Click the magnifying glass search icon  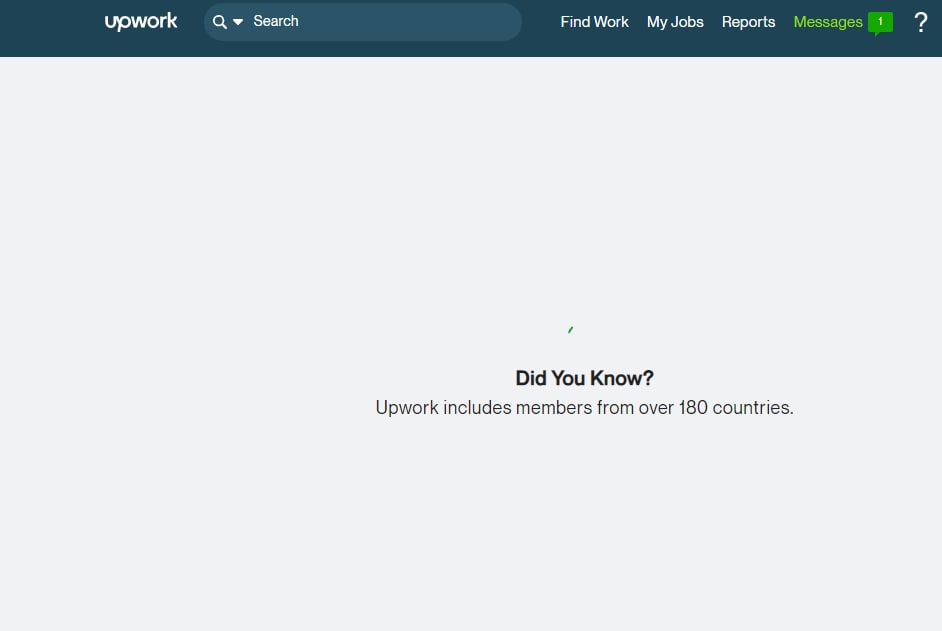(x=220, y=22)
